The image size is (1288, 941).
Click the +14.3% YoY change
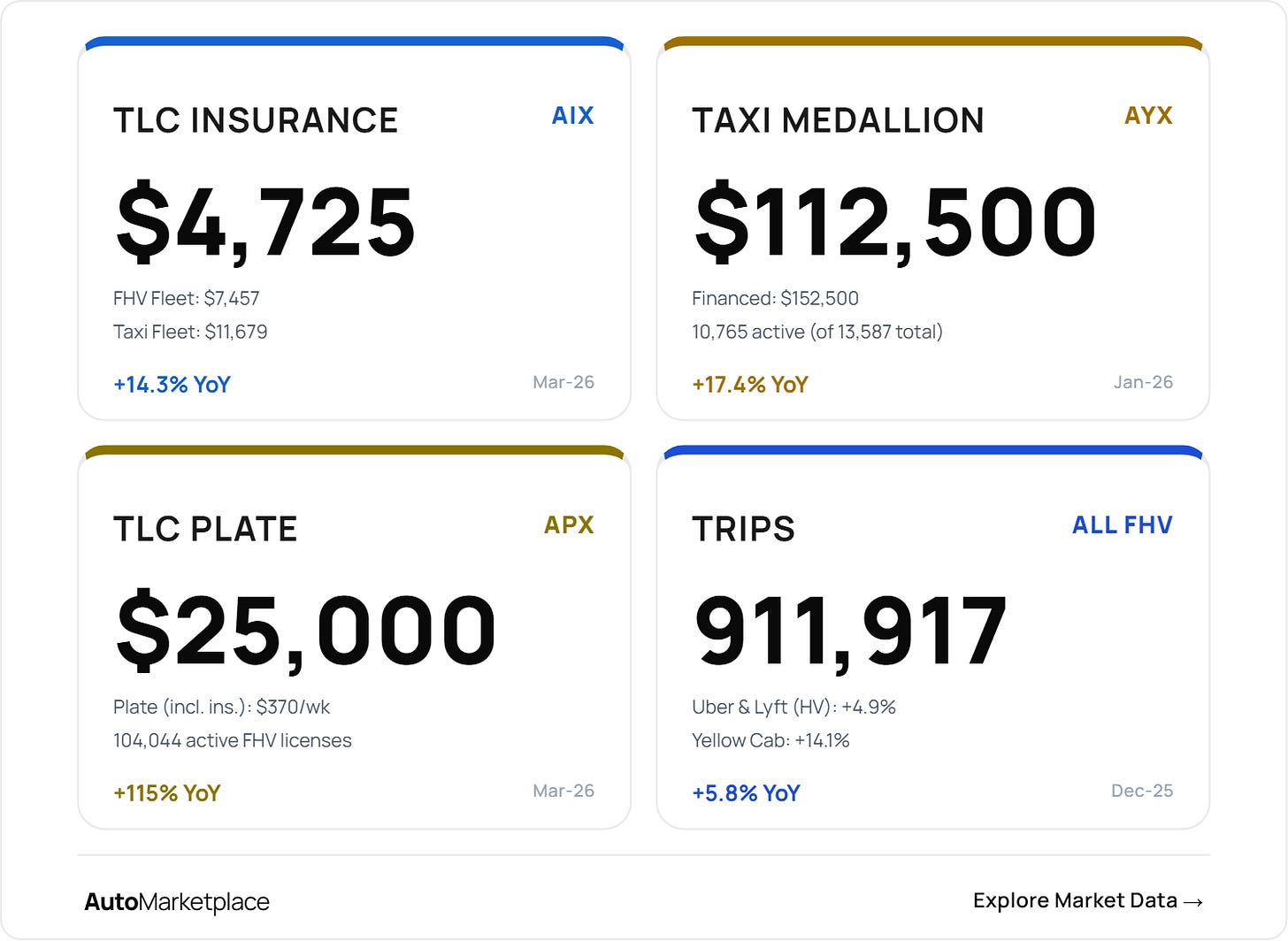click(x=172, y=385)
